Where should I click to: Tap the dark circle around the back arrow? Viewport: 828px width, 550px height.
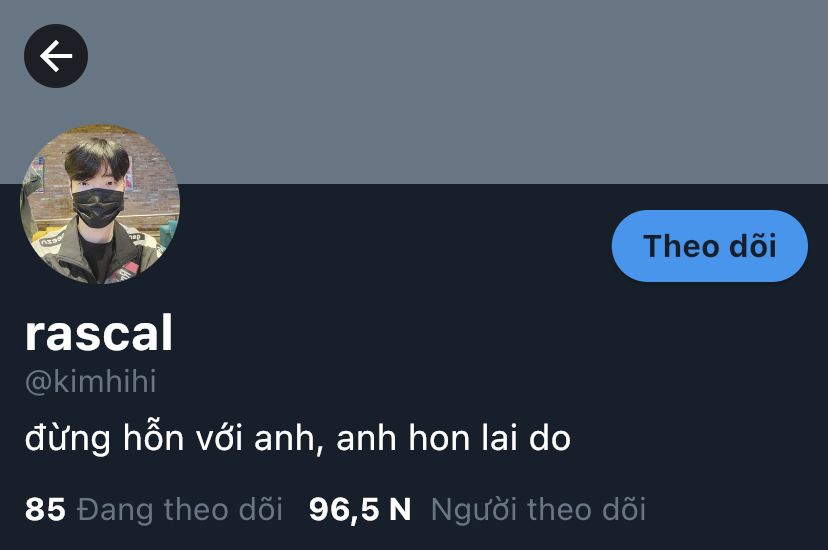tap(56, 56)
